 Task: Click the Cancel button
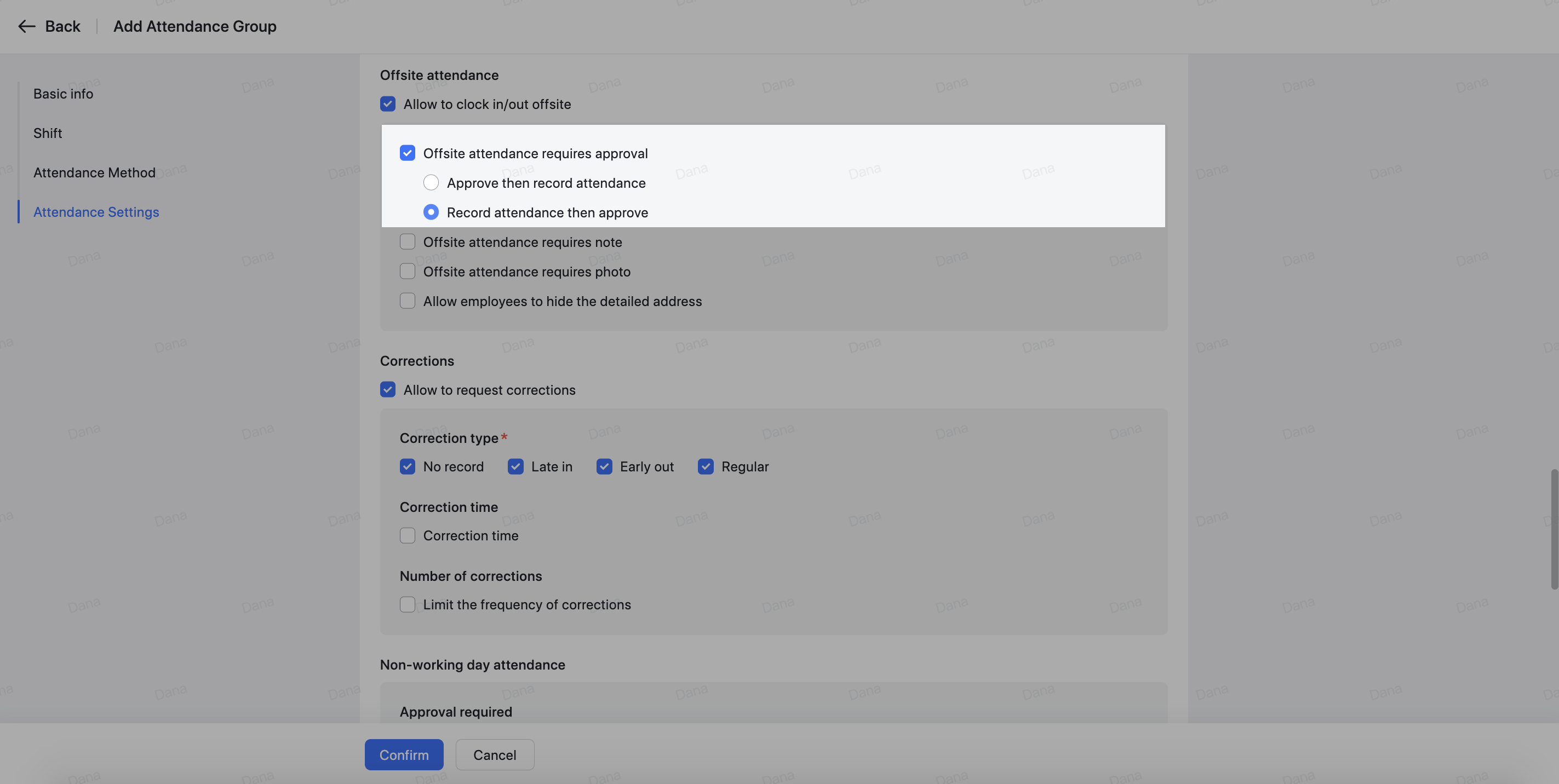point(494,755)
